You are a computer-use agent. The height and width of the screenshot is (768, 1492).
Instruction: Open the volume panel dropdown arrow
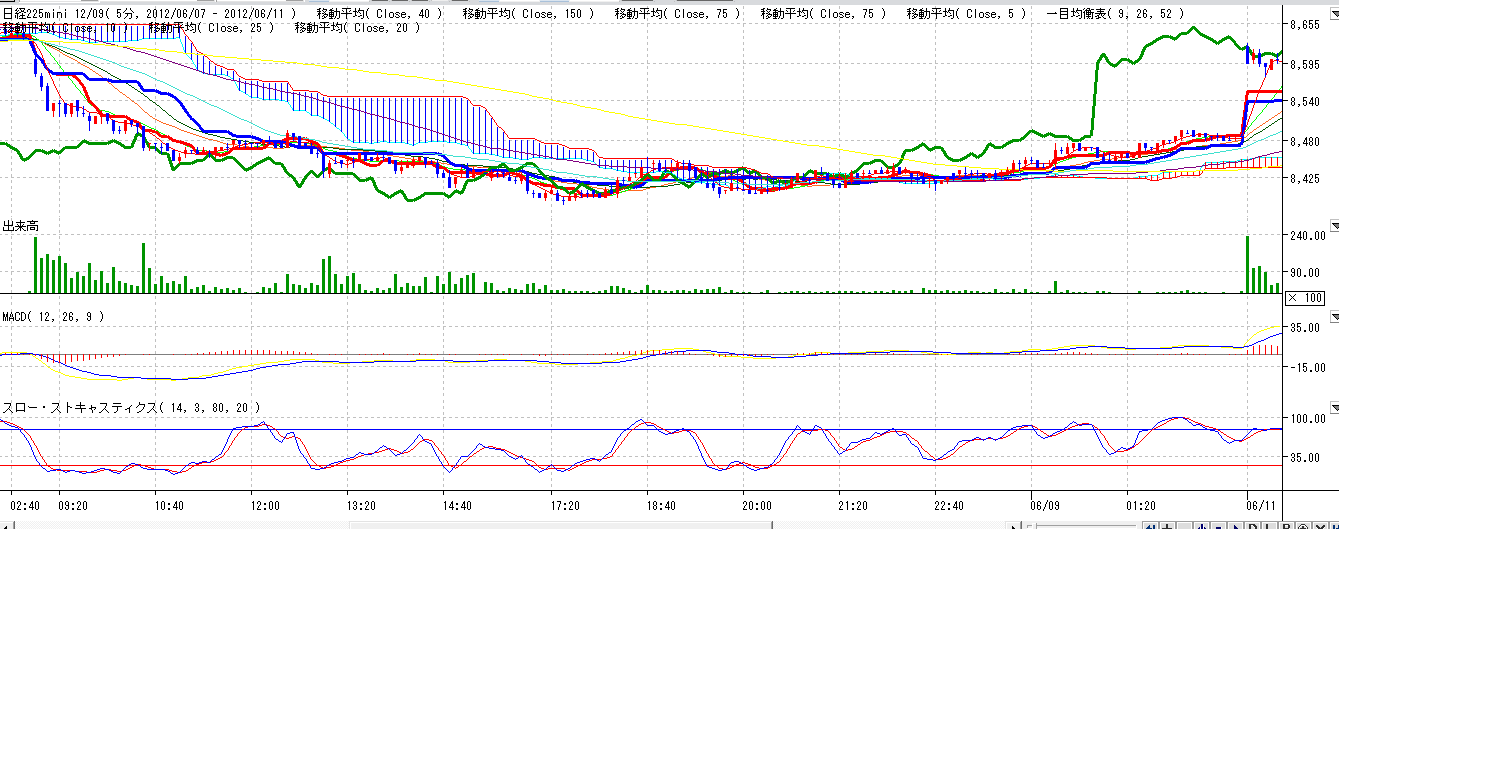1333,226
